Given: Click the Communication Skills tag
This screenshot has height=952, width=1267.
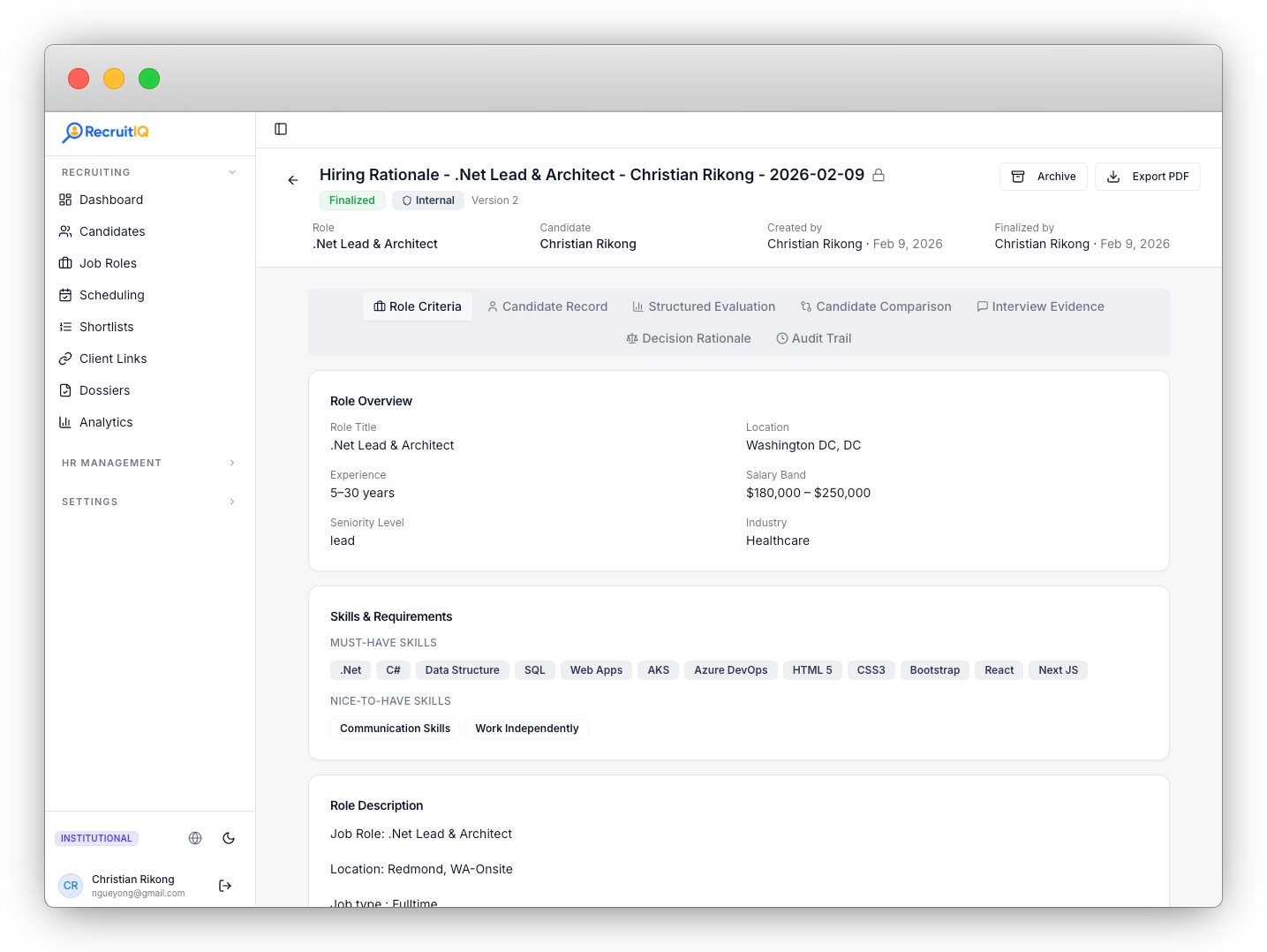Looking at the screenshot, I should [395, 729].
